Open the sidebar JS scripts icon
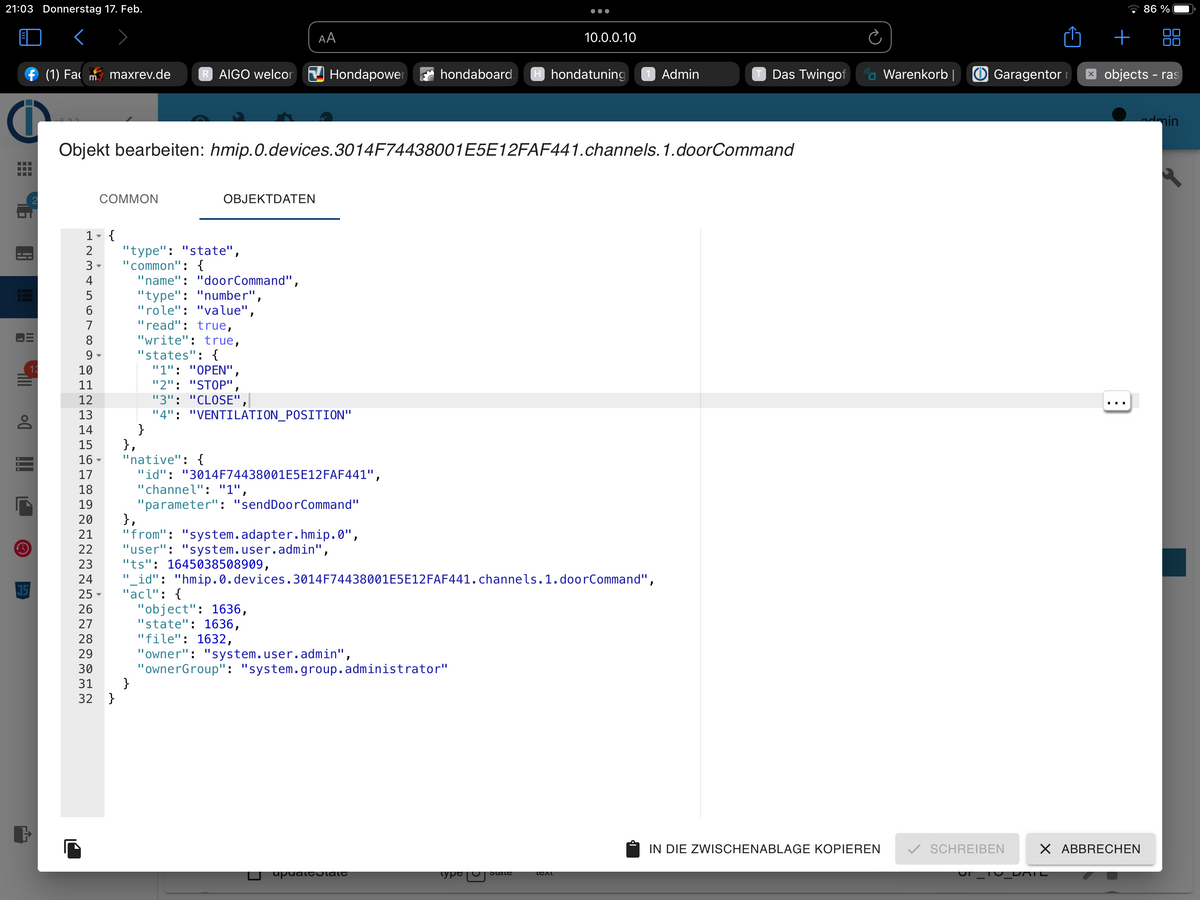The height and width of the screenshot is (900, 1200). [x=24, y=590]
